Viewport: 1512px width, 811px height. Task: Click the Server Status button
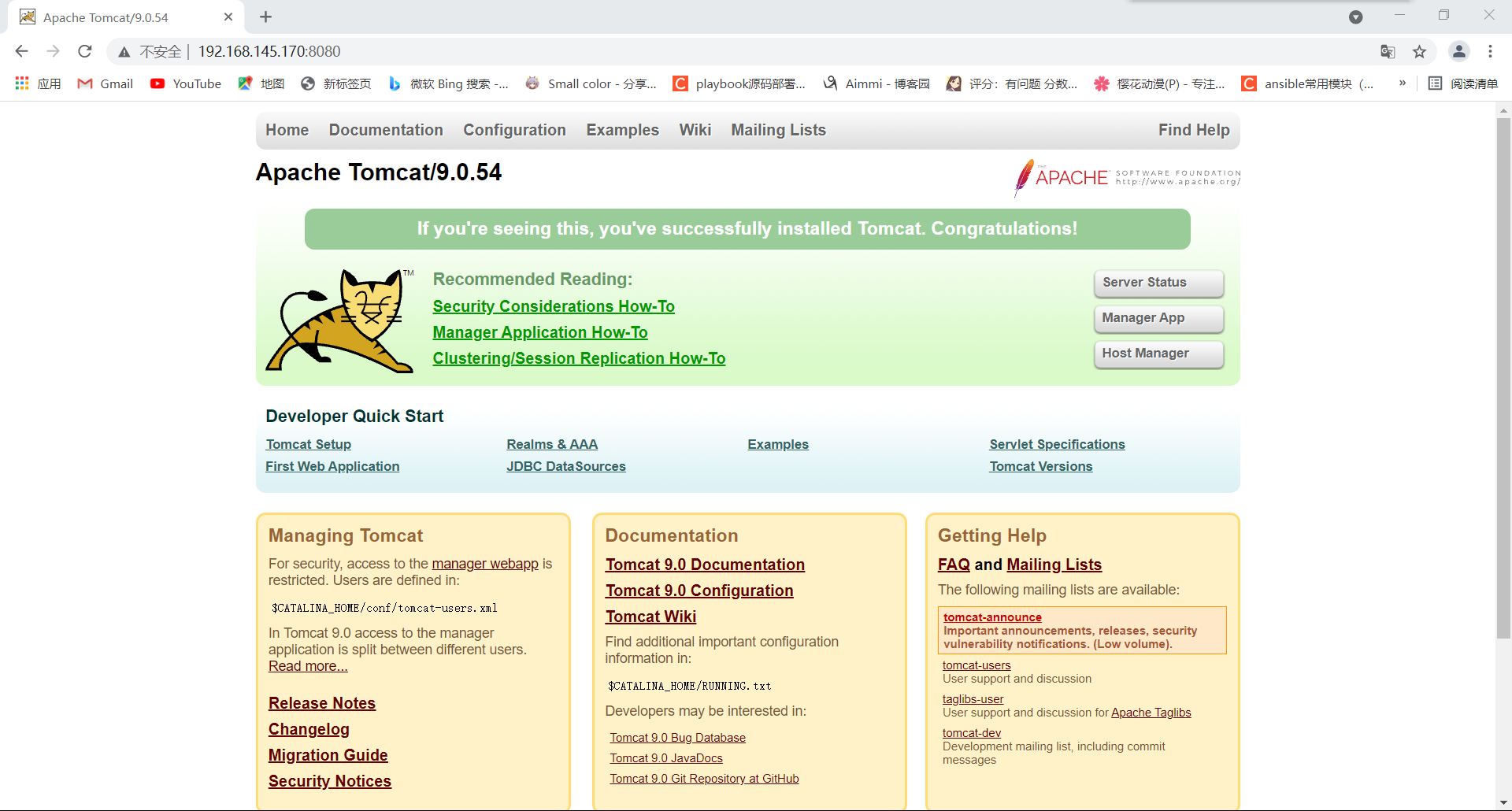[1158, 283]
